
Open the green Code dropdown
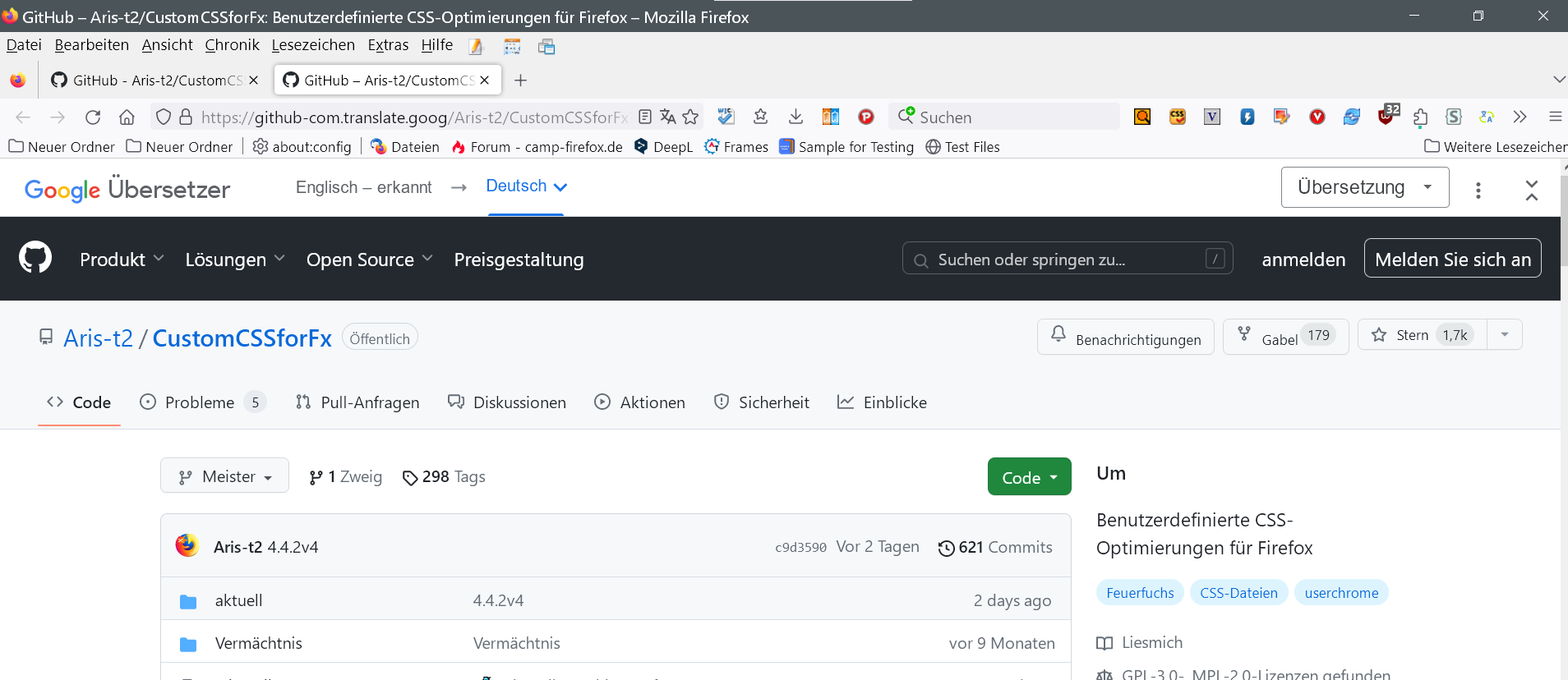coord(1029,477)
